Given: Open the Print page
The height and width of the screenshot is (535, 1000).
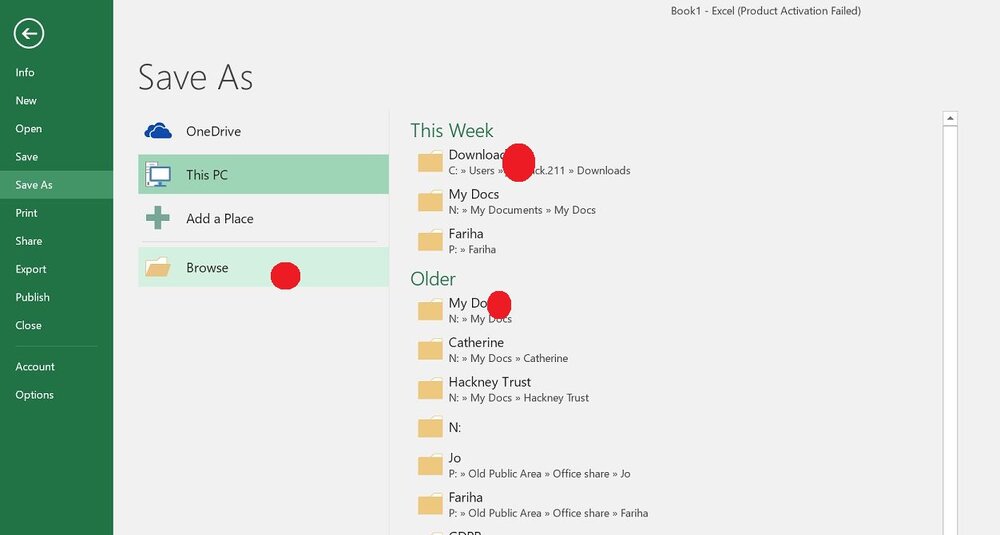Looking at the screenshot, I should coord(56,213).
